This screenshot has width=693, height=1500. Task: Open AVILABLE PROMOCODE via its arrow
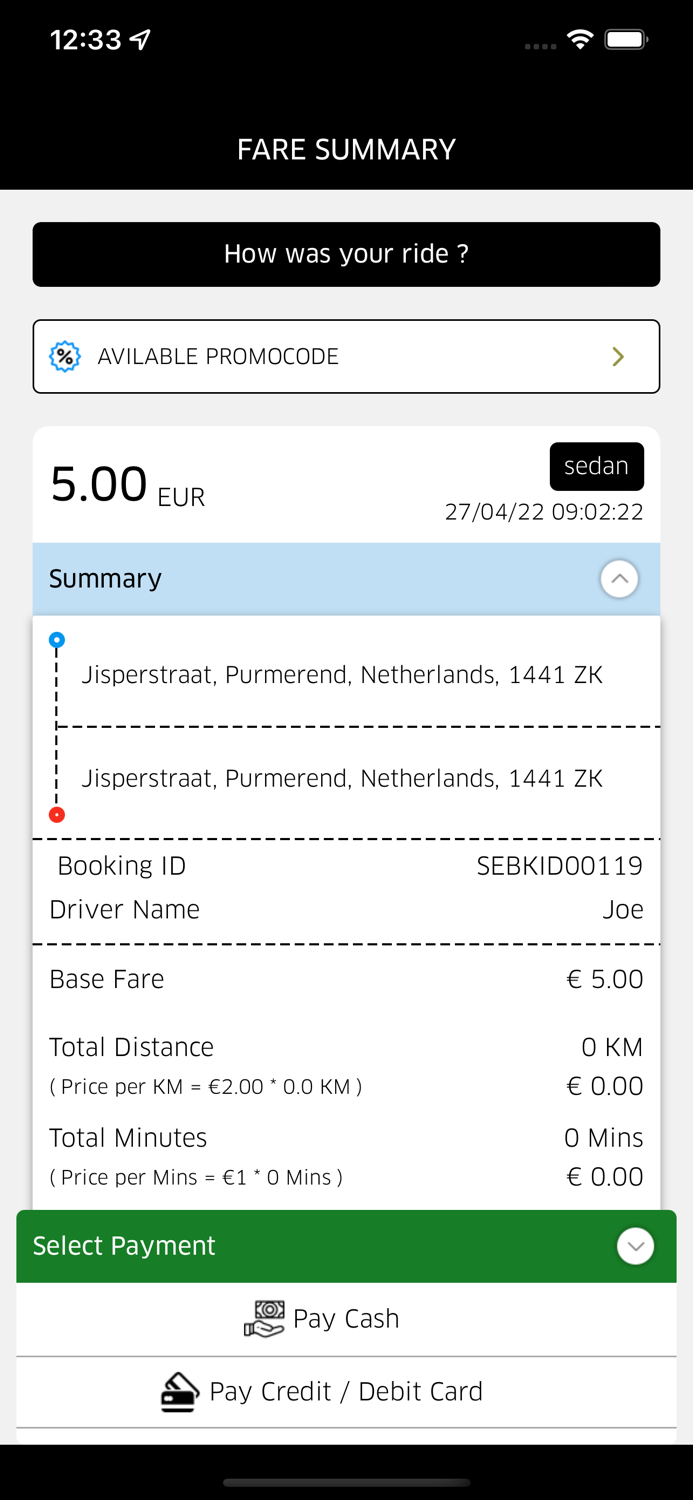coord(619,356)
